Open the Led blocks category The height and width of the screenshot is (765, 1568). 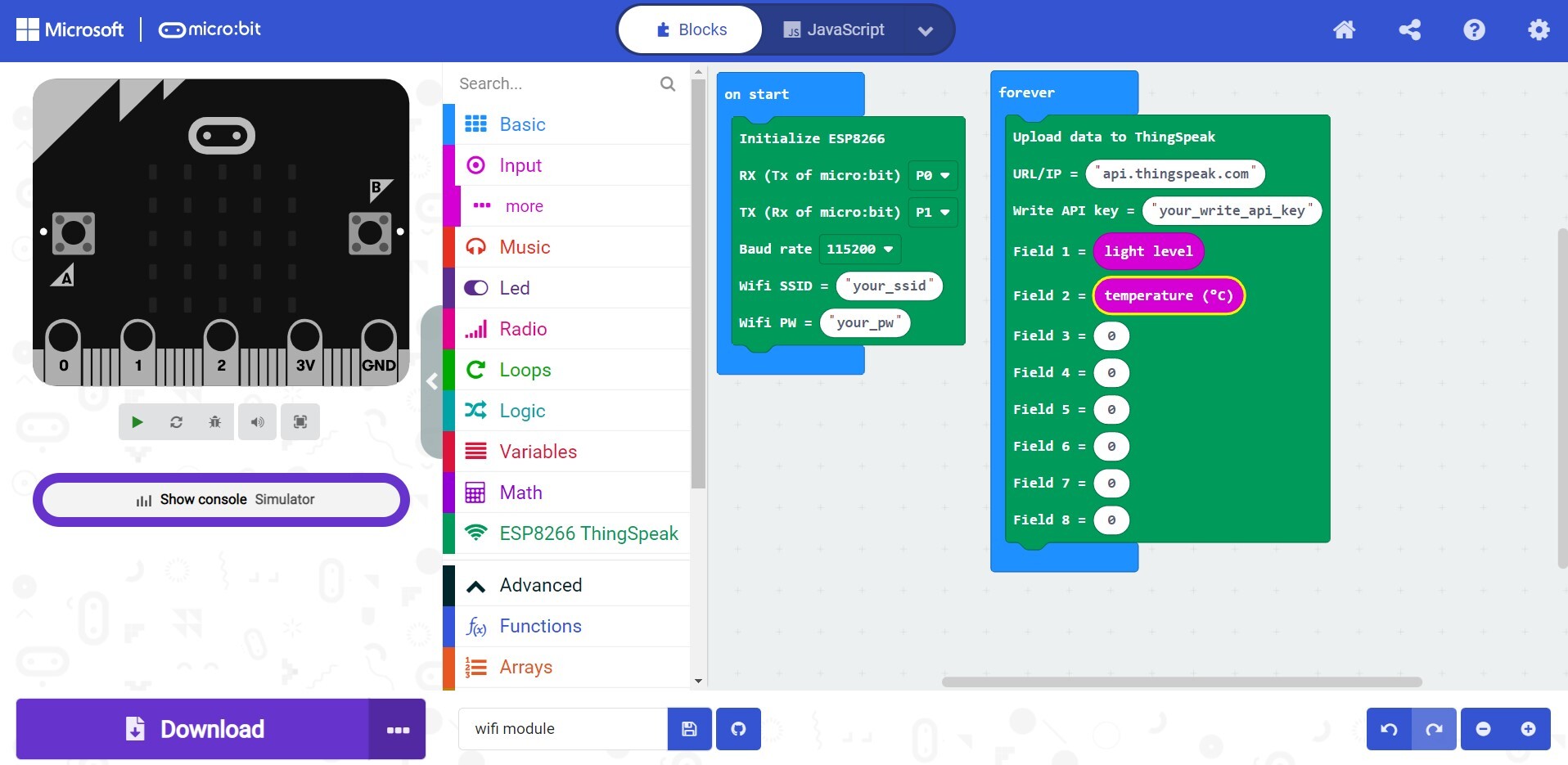point(566,288)
